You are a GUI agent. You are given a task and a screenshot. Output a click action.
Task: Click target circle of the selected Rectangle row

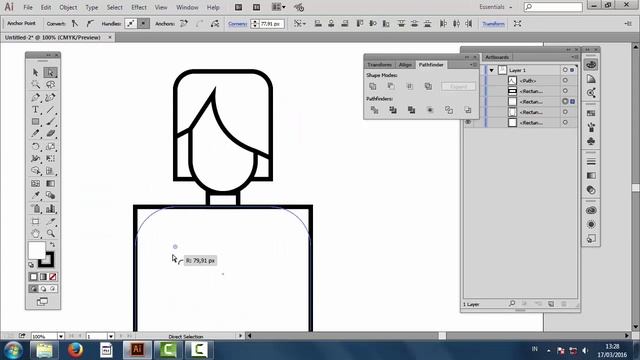565,101
